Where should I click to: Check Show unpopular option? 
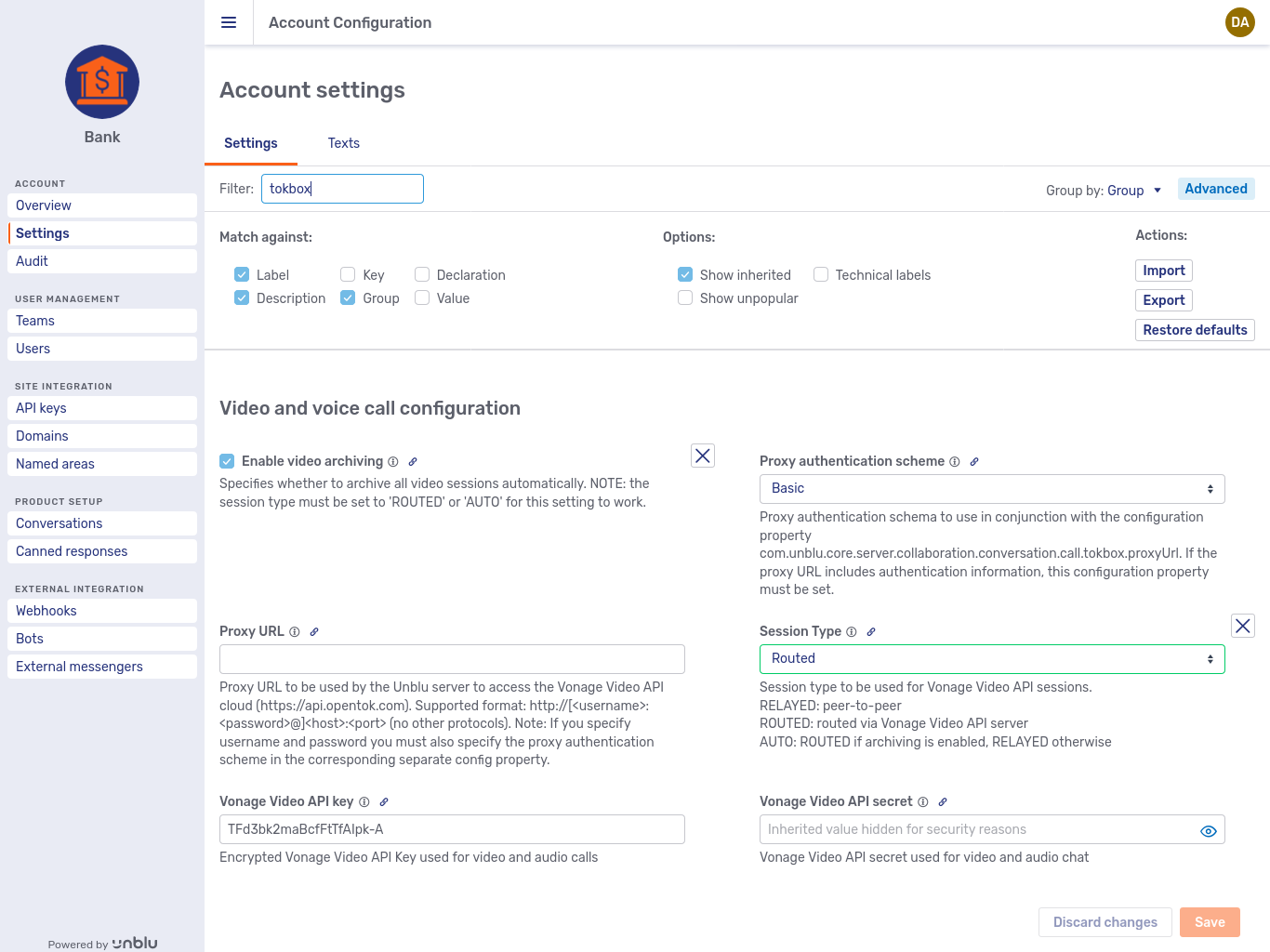[x=685, y=298]
